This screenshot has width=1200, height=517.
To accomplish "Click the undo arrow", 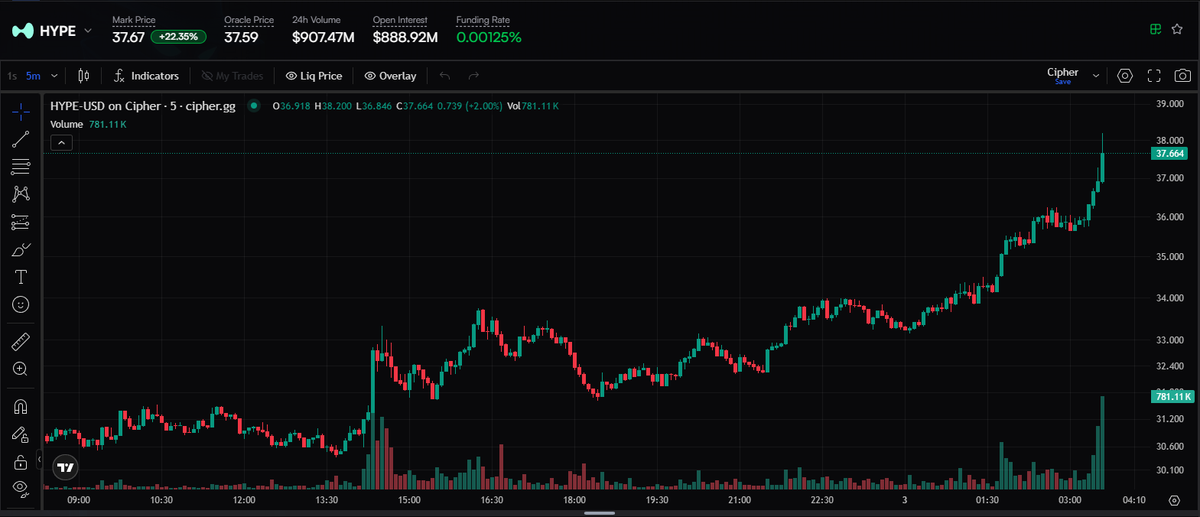I will [x=445, y=75].
